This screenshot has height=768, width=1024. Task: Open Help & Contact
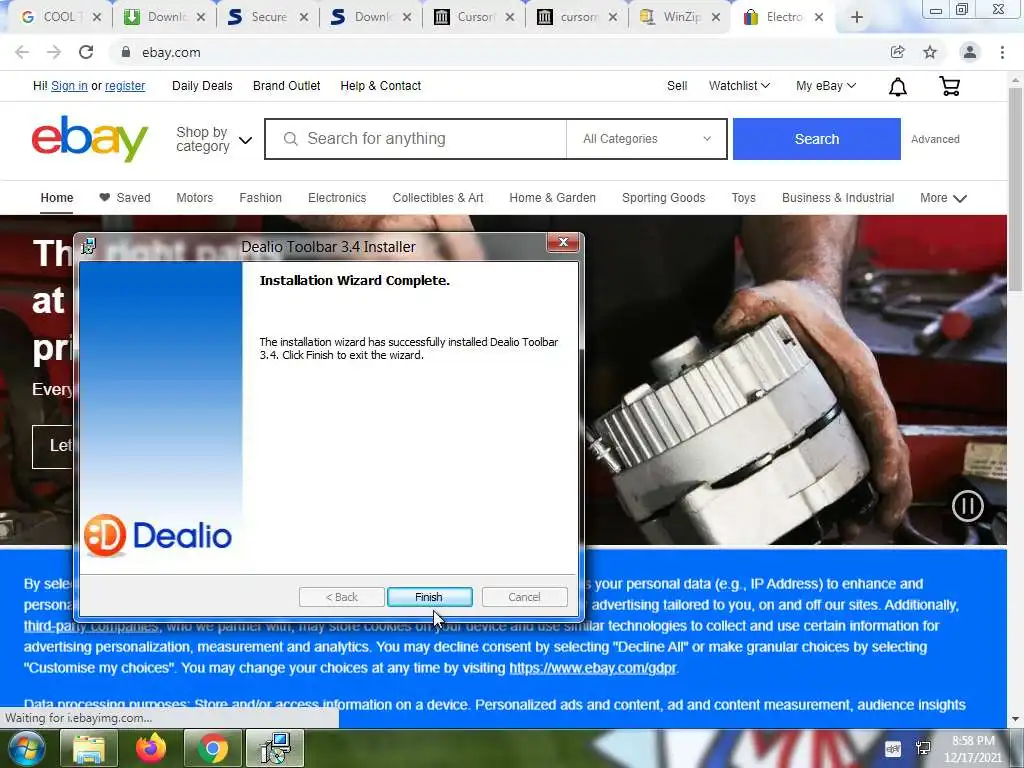pos(381,86)
